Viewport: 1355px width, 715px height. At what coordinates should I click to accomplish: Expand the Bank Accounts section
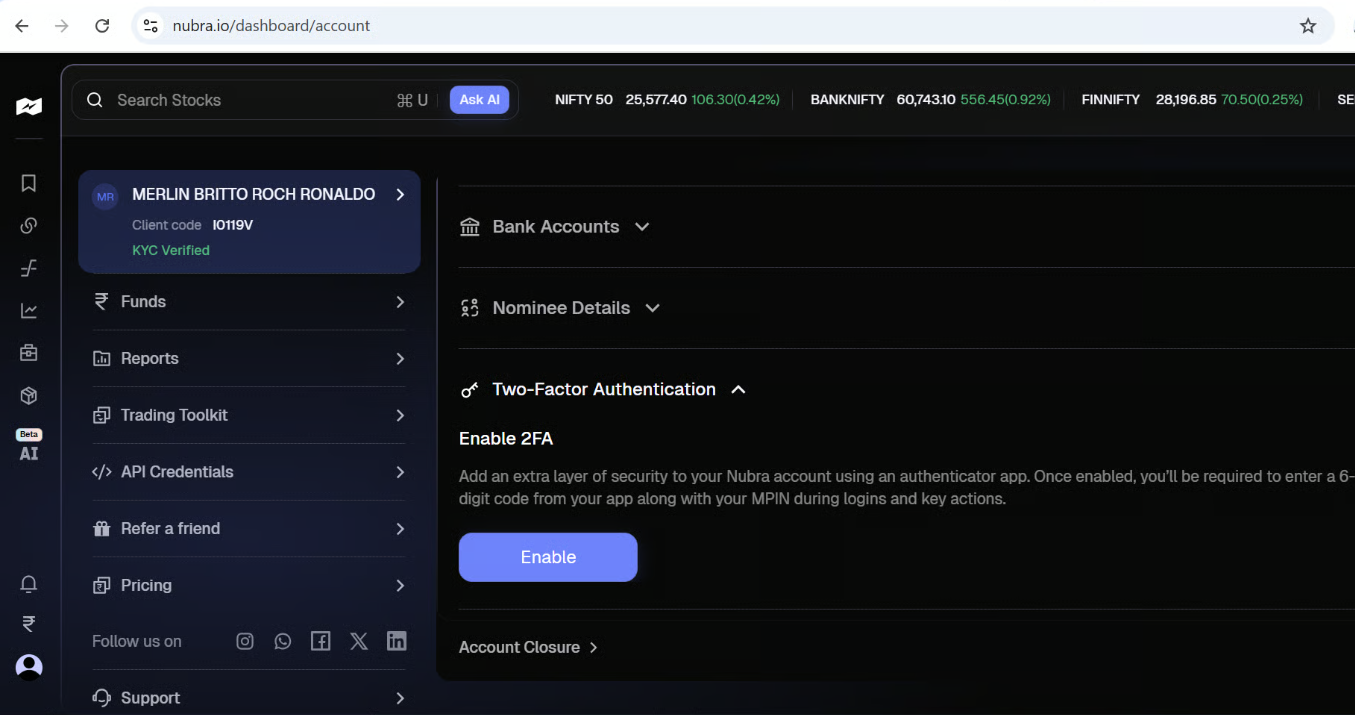[555, 227]
